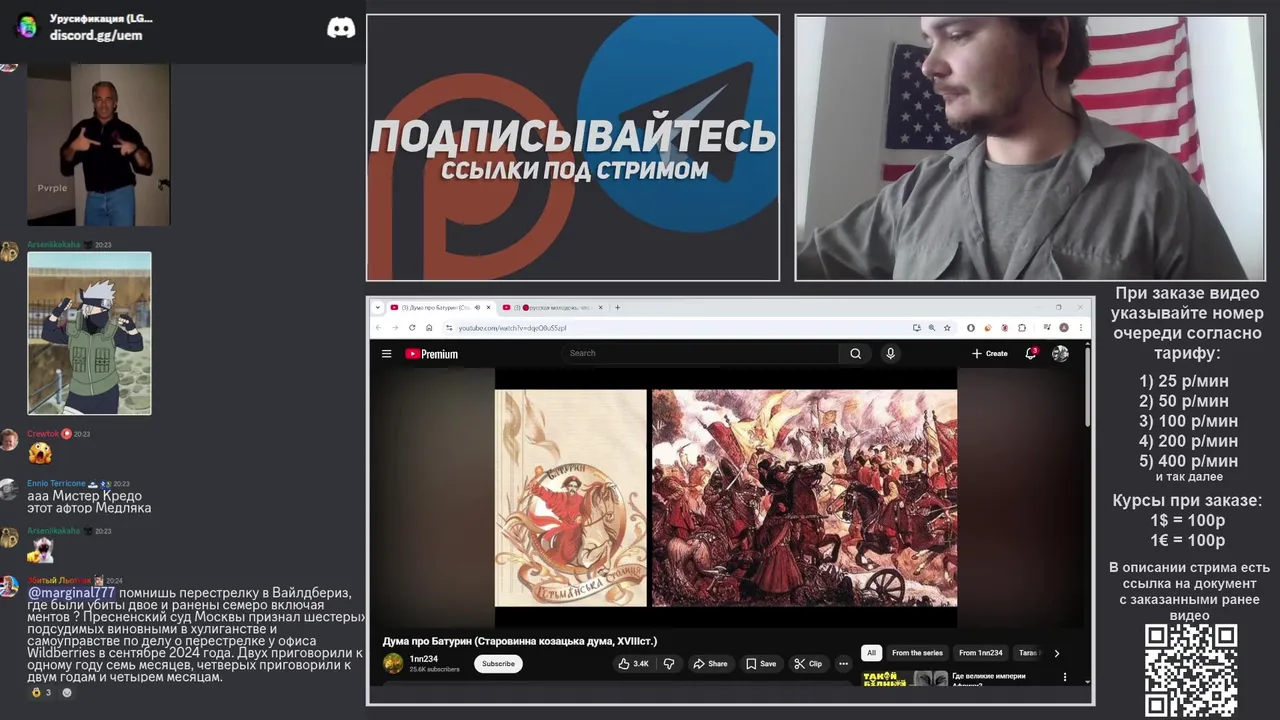Open YouTube notifications bell
The height and width of the screenshot is (720, 1280).
click(1030, 353)
